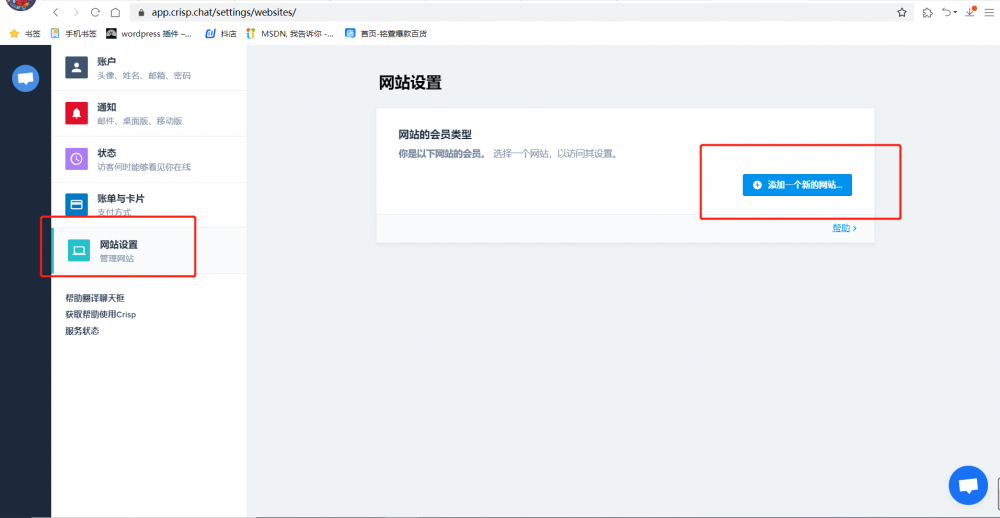Click the browser forward arrow
This screenshot has width=1000, height=518.
point(76,12)
